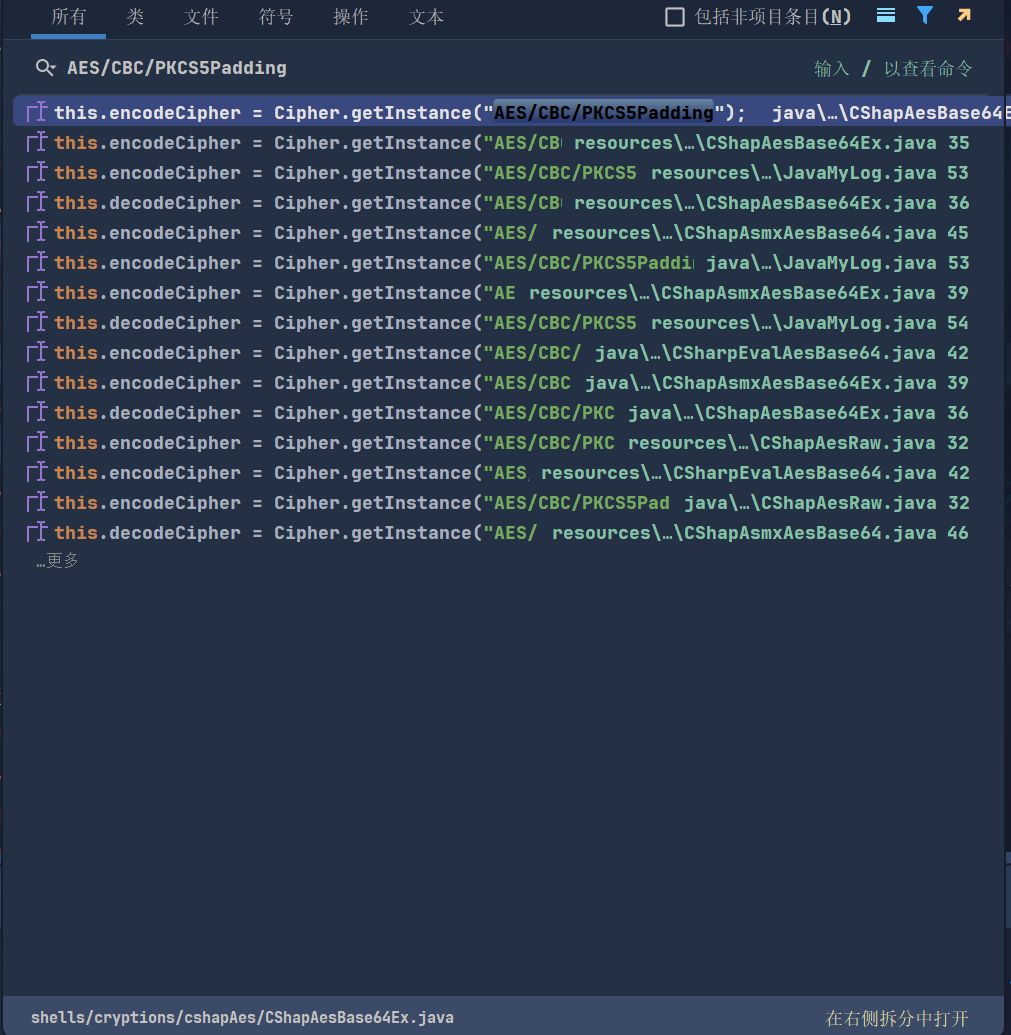
Task: Click the search magnifier icon
Action: 45,67
